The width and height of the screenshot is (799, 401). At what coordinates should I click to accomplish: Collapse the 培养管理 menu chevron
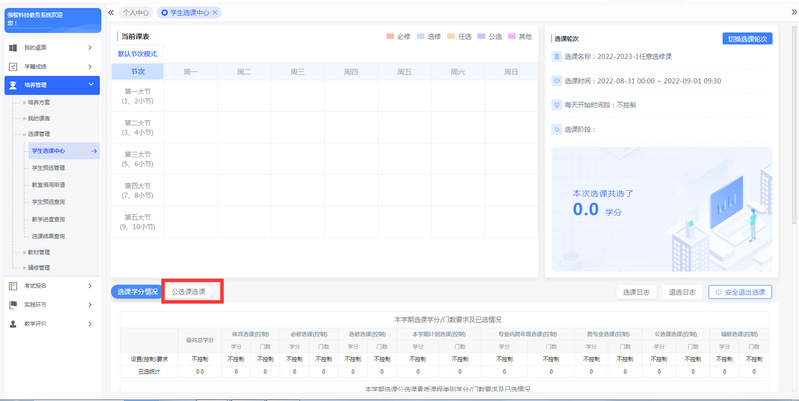pyautogui.click(x=92, y=85)
